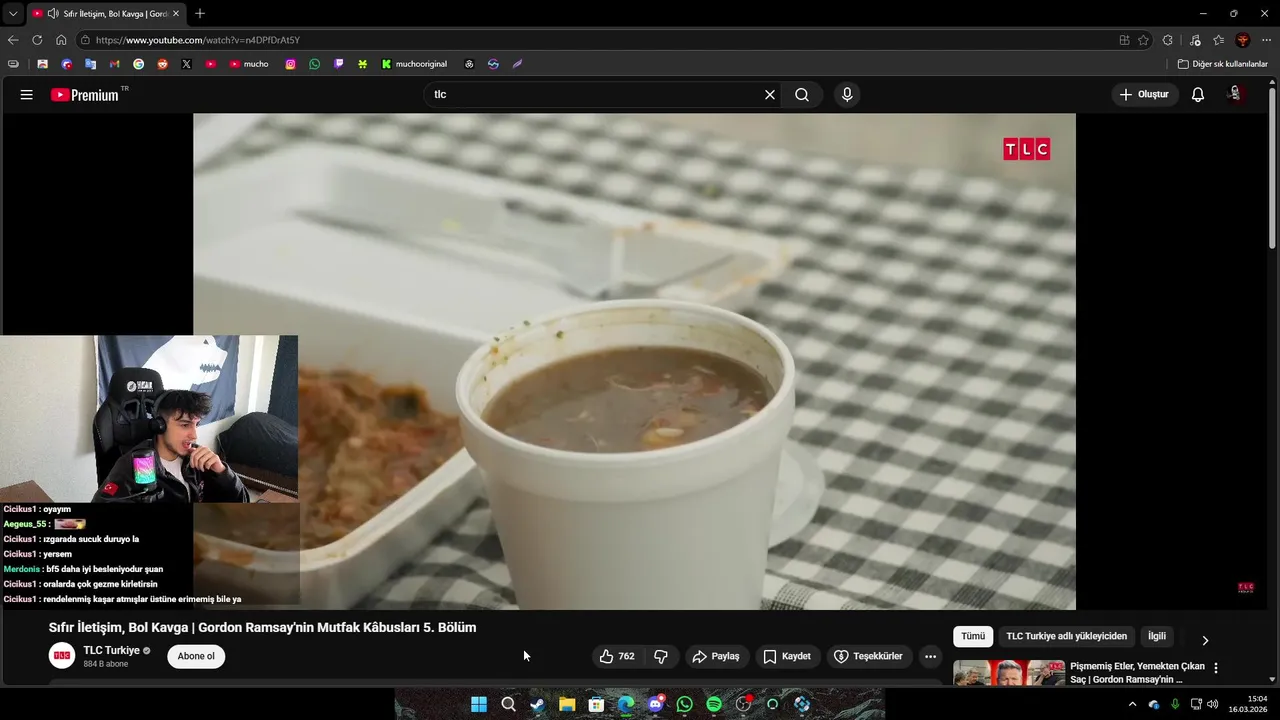
Task: Open browser settings and more menu
Action: (x=1267, y=40)
